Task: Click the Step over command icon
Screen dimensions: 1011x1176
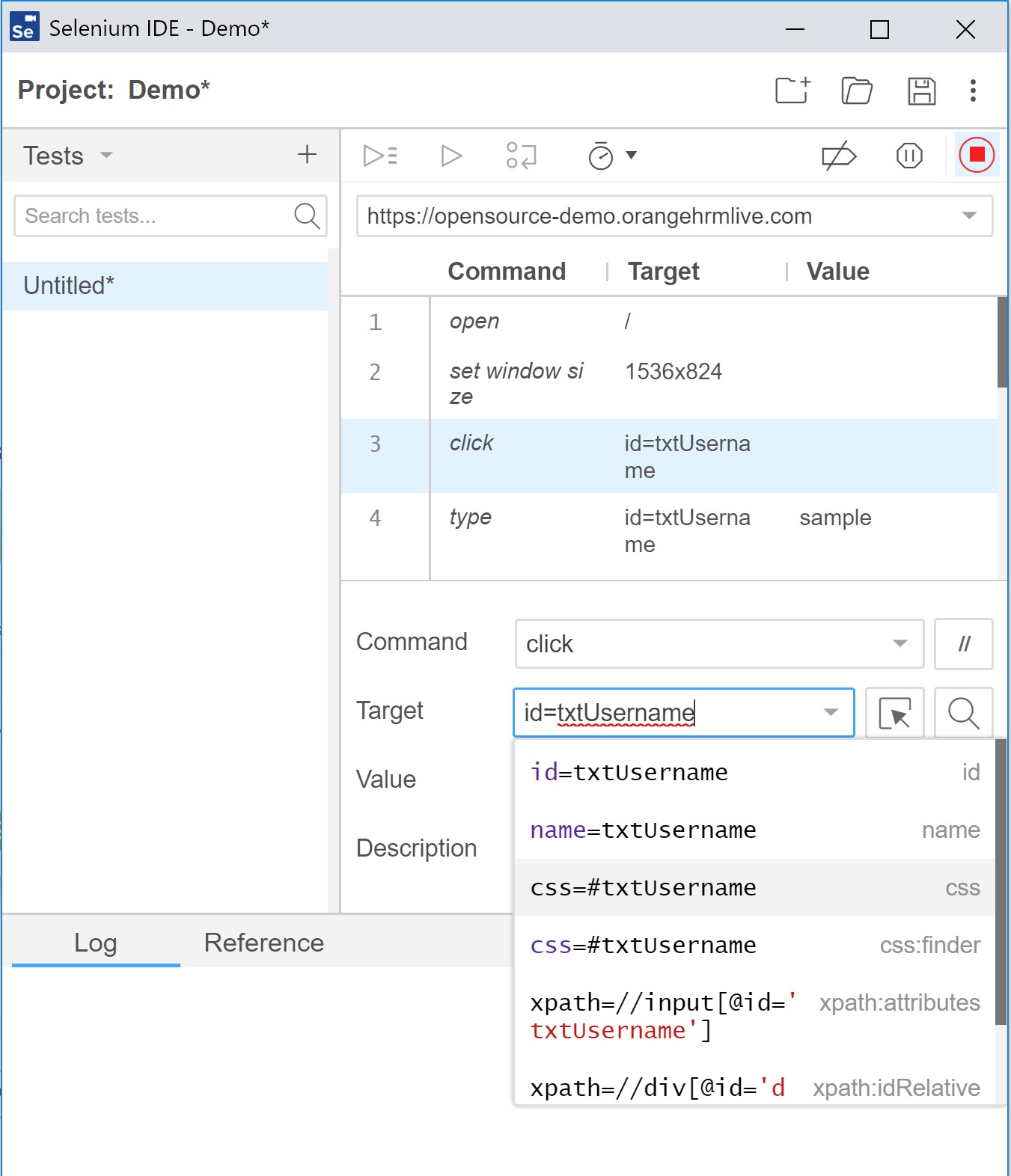Action: click(x=521, y=156)
